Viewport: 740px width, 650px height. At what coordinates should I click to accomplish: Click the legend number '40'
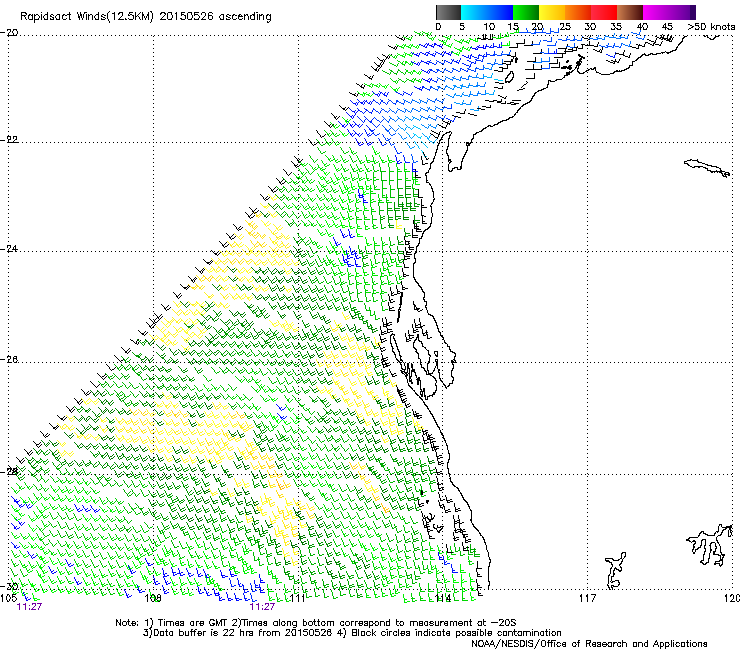[642, 27]
